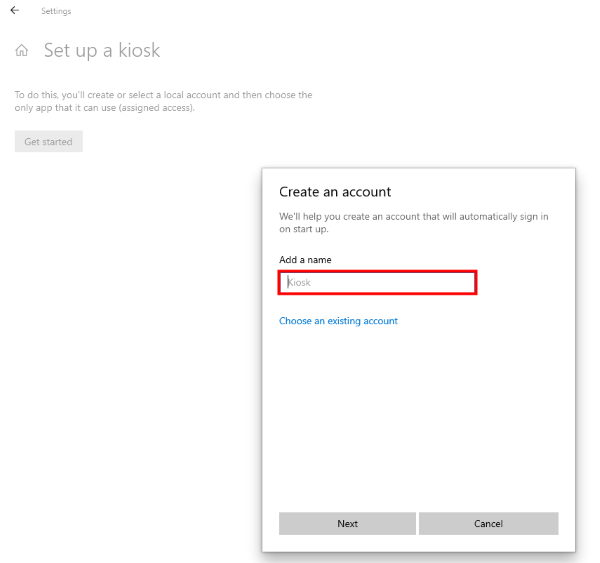Click the Set up a kiosk heading
The width and height of the screenshot is (600, 563).
(x=102, y=51)
